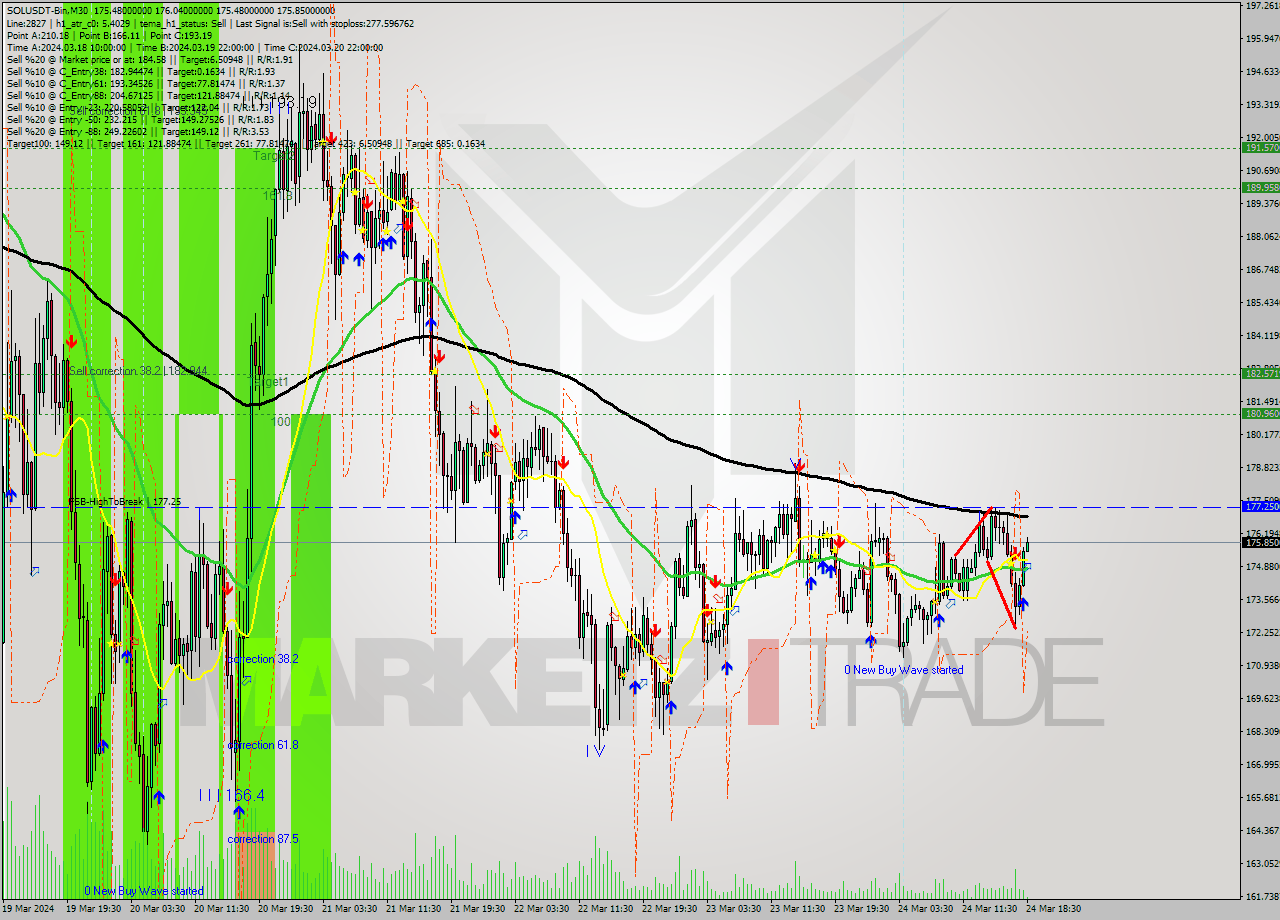1280x920 pixels.
Task: Click the '21 Mar 11:30' time label
Action: (415, 910)
